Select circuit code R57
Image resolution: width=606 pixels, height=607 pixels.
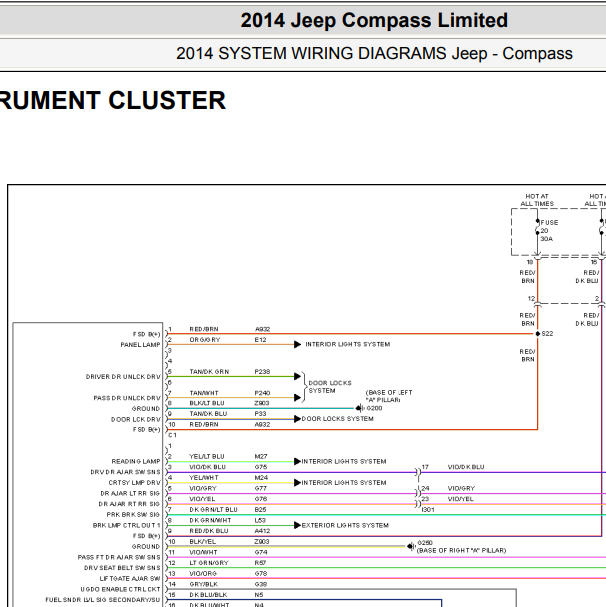pyautogui.click(x=260, y=563)
